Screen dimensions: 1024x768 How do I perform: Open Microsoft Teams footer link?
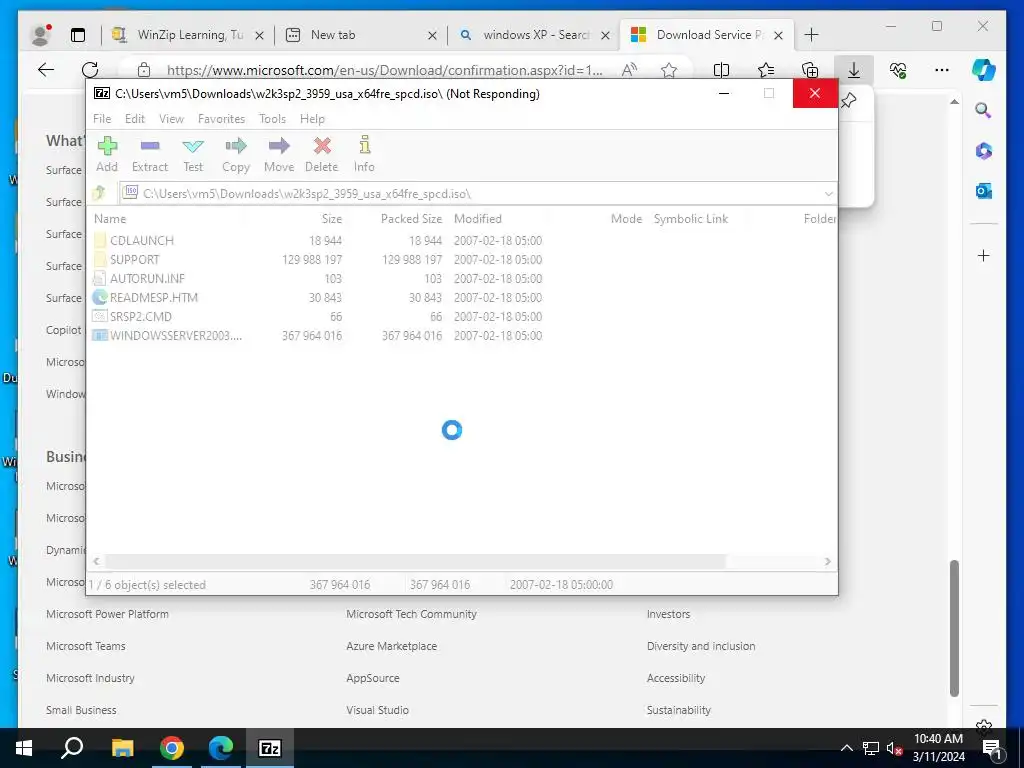pos(86,646)
